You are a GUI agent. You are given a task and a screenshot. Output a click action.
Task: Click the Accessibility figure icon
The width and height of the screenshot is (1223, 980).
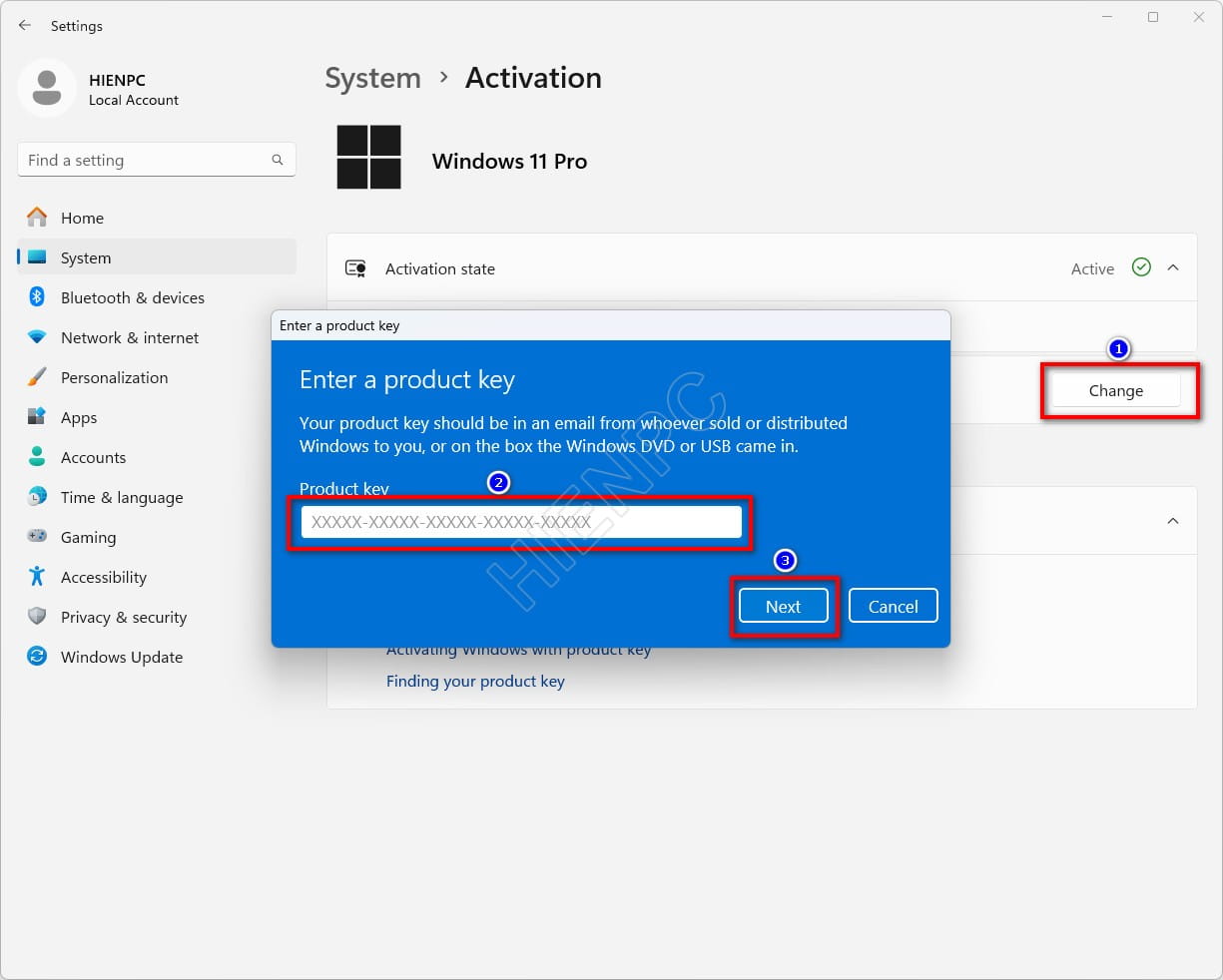pyautogui.click(x=37, y=577)
